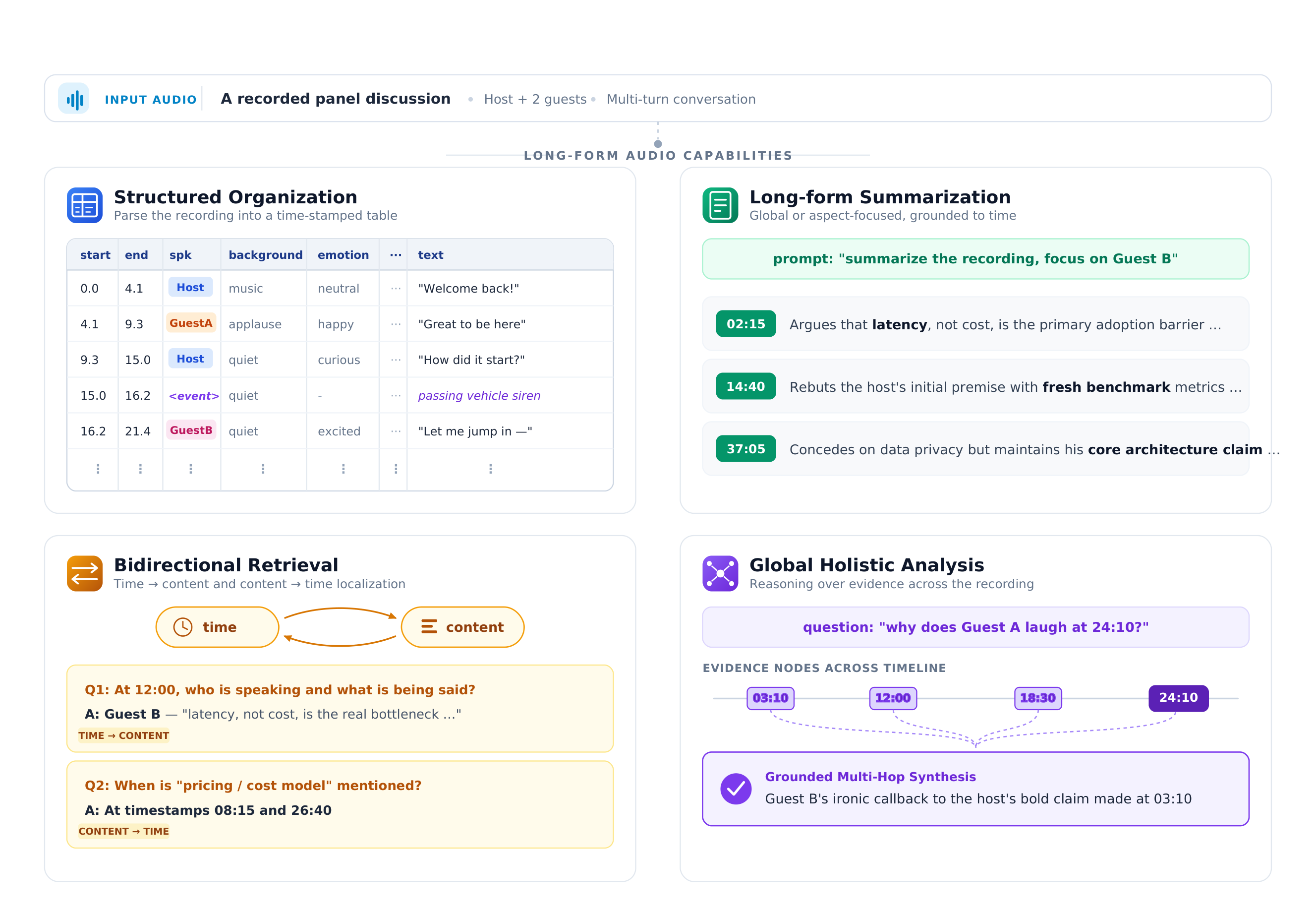Click the Q2 pricing / cost model question
The width and height of the screenshot is (1316, 915).
coord(253,786)
